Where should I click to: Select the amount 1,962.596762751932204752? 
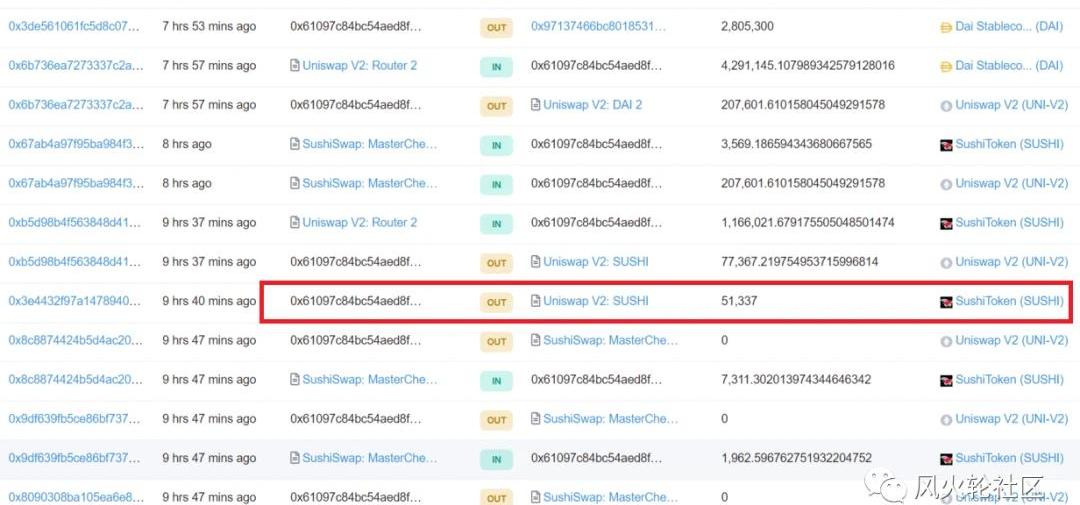(x=796, y=458)
